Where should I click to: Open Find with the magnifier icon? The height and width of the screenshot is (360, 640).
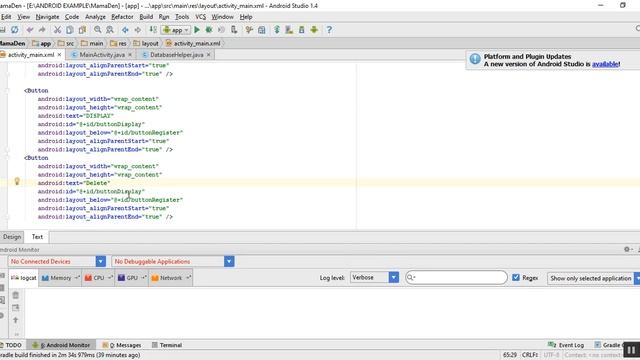98,30
